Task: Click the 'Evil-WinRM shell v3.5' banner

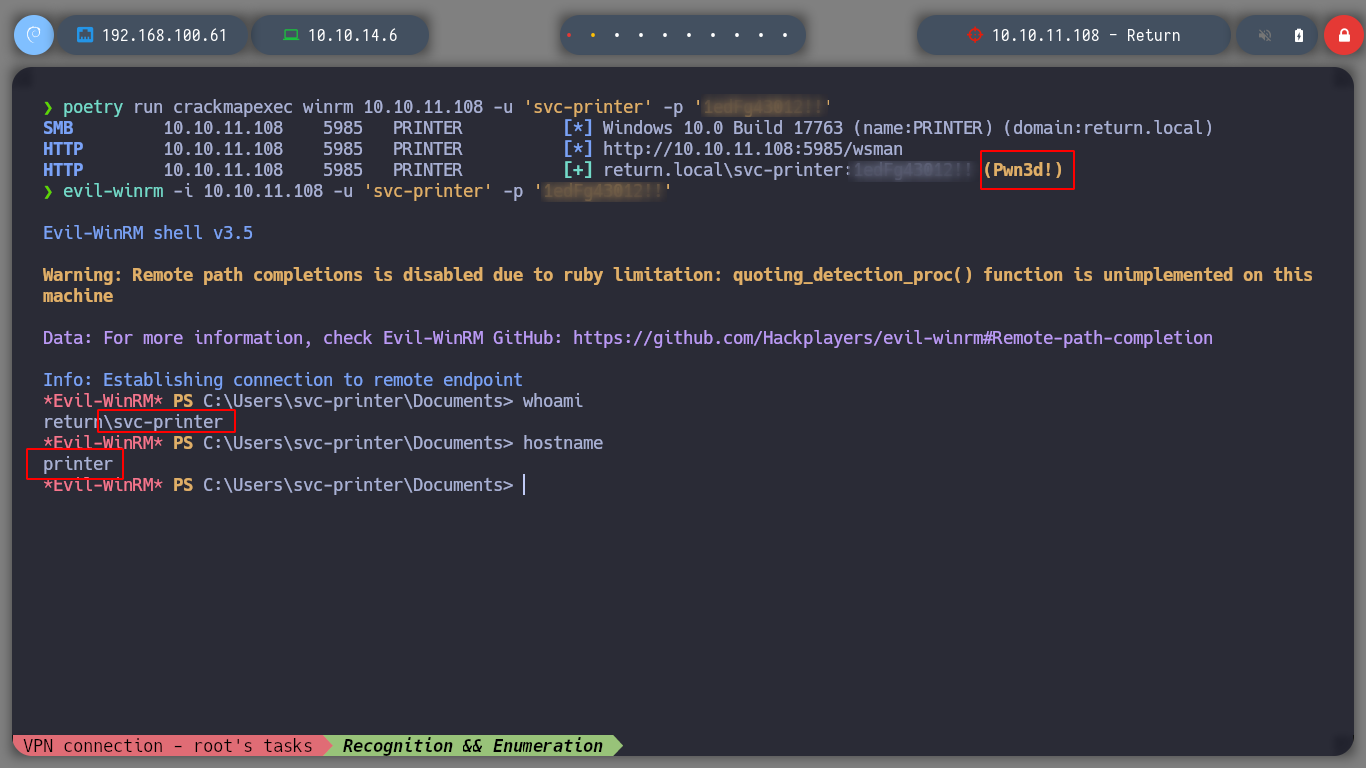Action: coord(148,233)
